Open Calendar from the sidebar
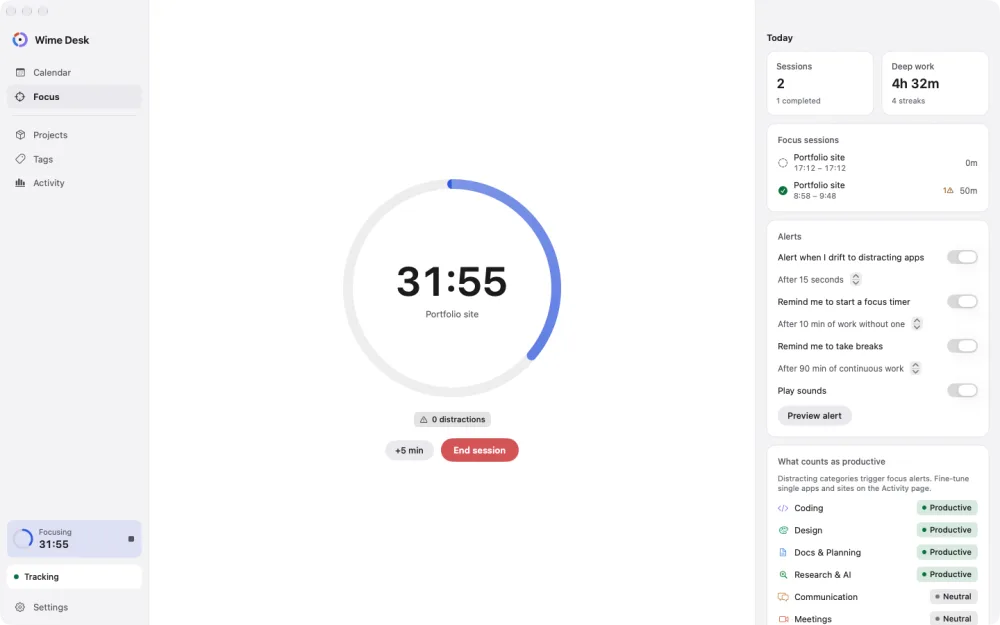The image size is (1000, 625). [74, 73]
